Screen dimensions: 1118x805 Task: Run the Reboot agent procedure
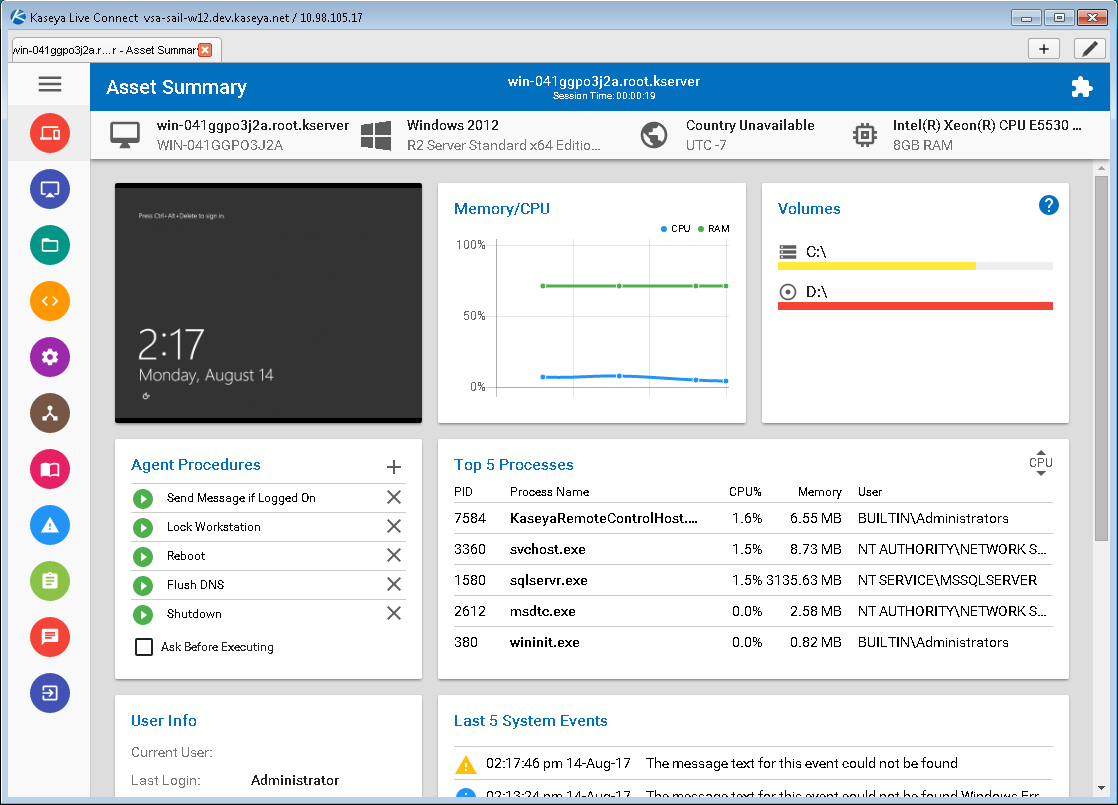(143, 556)
